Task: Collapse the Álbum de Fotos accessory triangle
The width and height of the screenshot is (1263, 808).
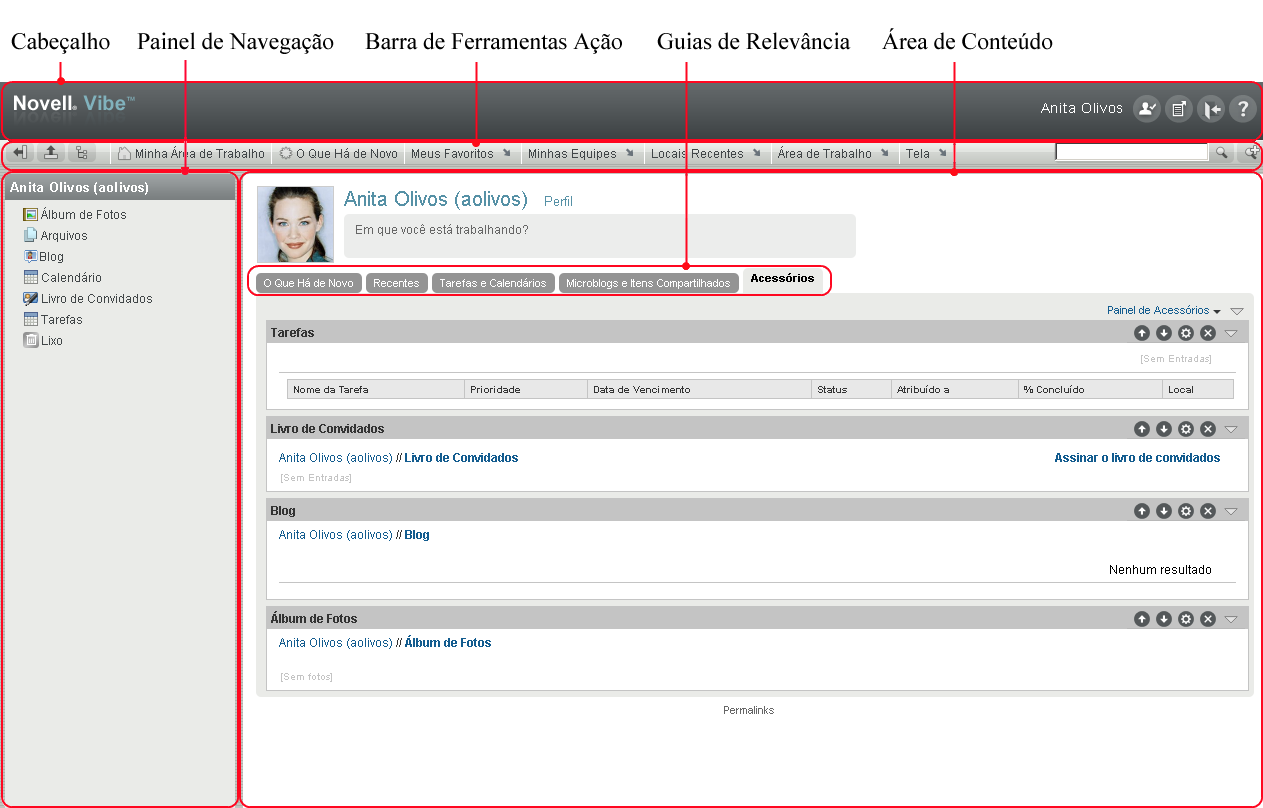Action: tap(1232, 619)
